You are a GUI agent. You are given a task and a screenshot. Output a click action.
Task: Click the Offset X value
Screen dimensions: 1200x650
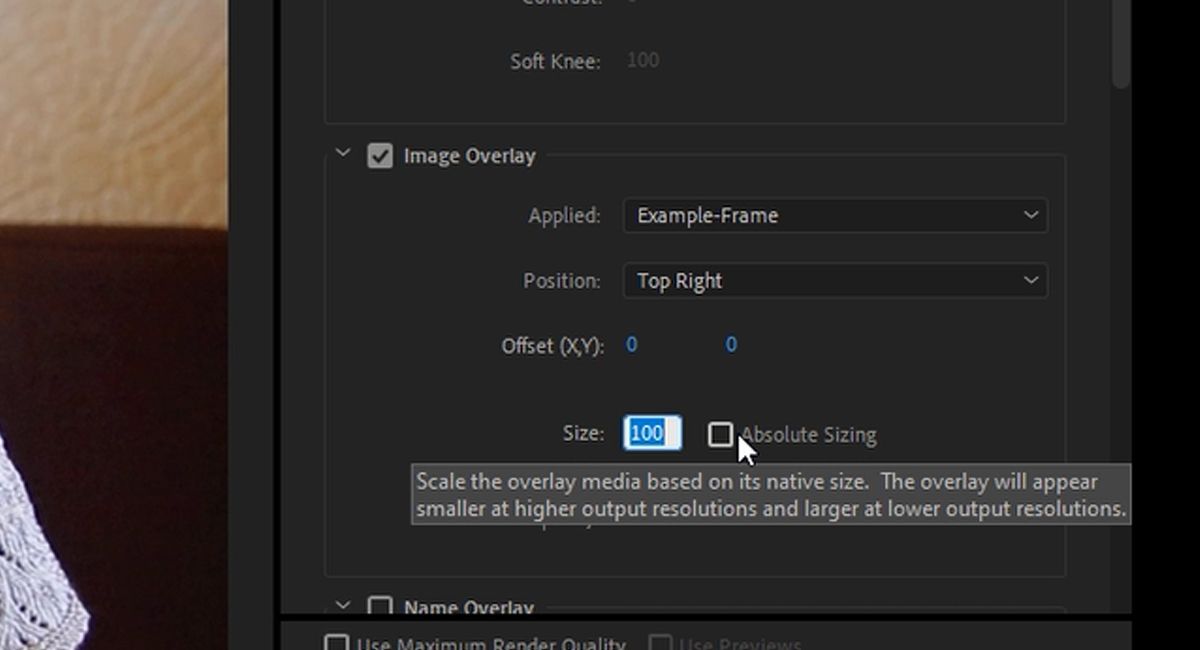[x=632, y=344]
